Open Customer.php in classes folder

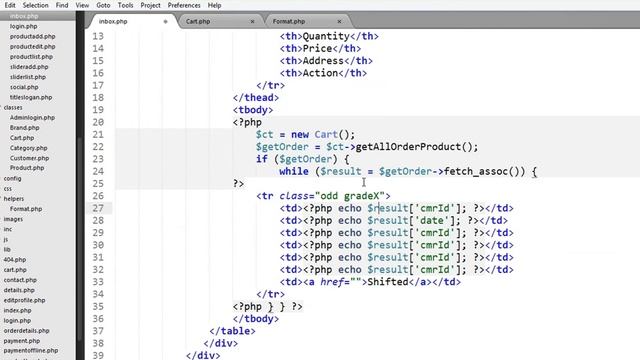tap(29, 158)
